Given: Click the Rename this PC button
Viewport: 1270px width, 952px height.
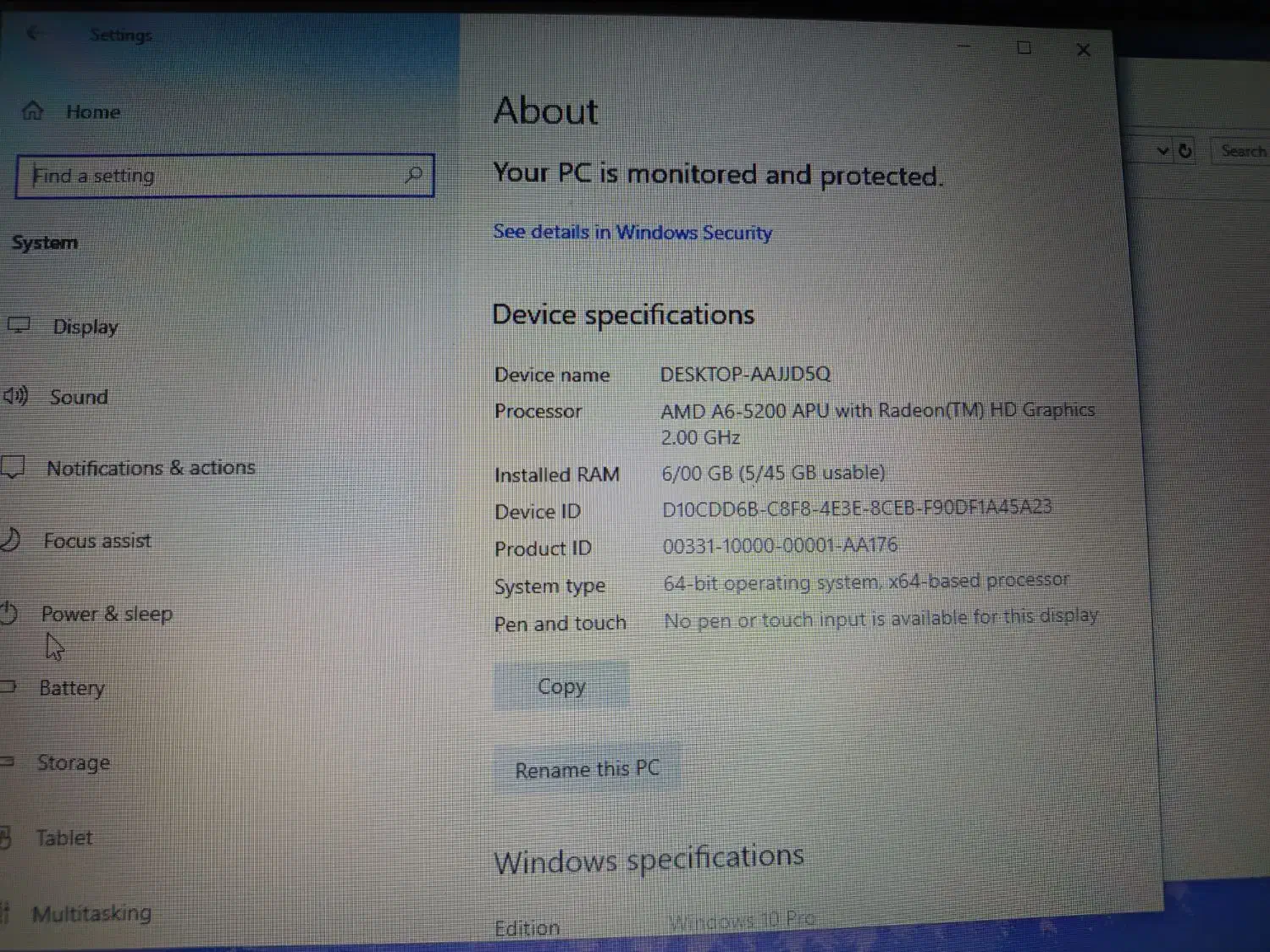Looking at the screenshot, I should tap(587, 769).
